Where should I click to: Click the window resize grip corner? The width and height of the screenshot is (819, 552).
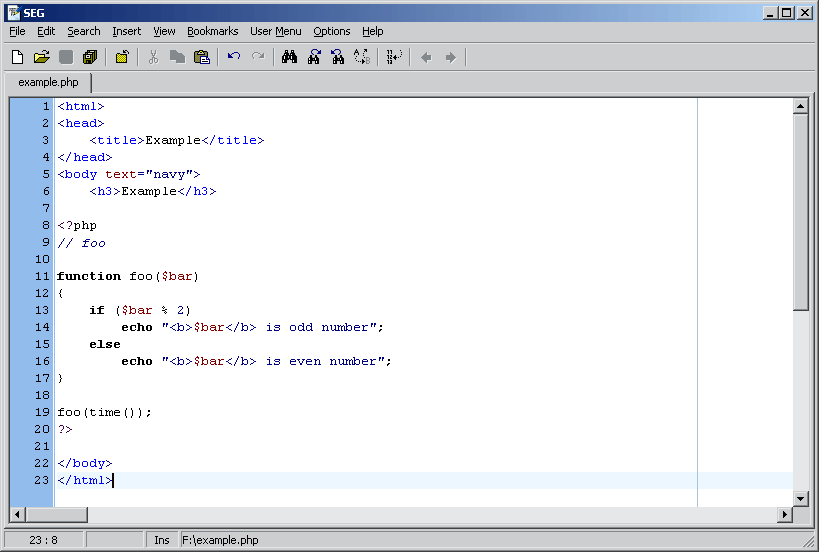click(x=809, y=541)
